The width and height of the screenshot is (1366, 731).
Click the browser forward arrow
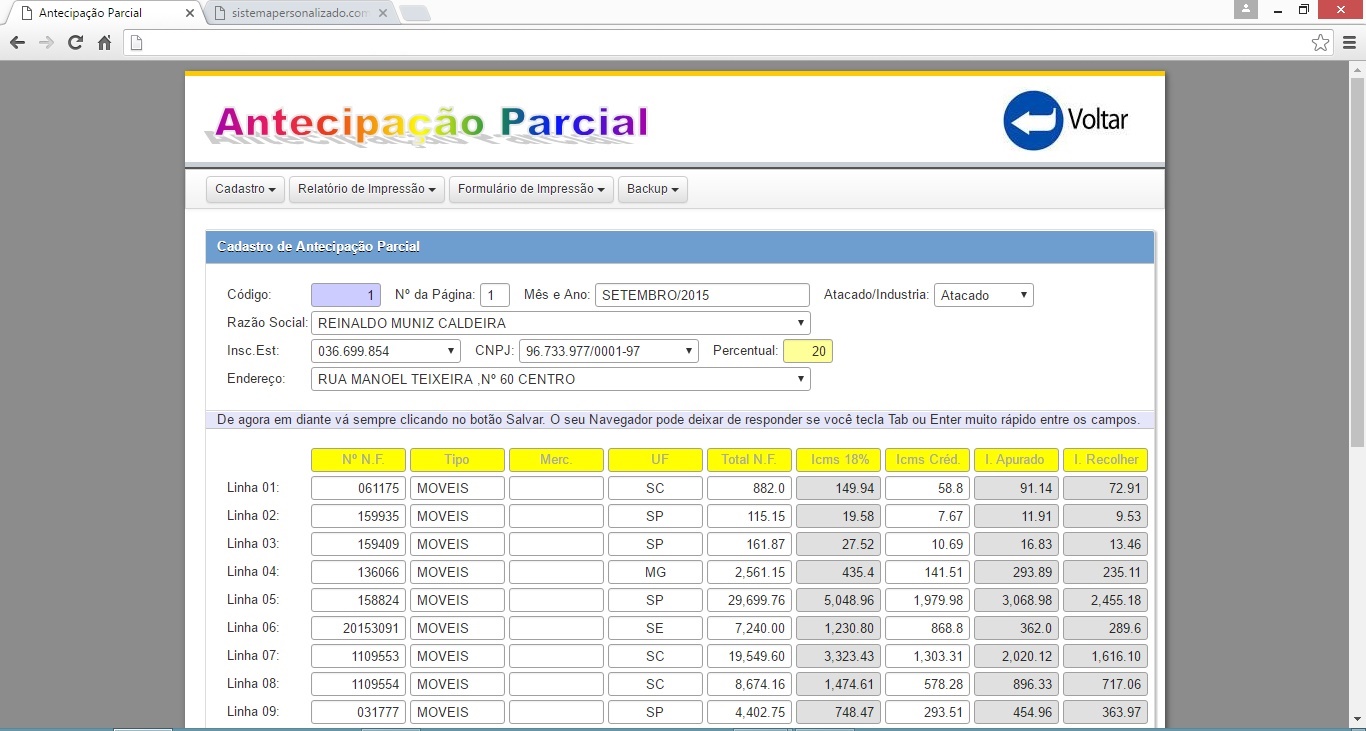46,42
